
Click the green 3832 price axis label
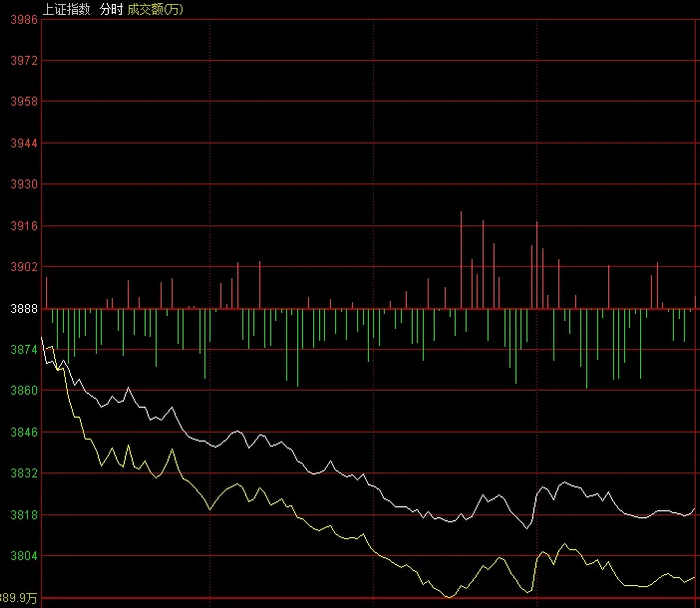point(24,473)
